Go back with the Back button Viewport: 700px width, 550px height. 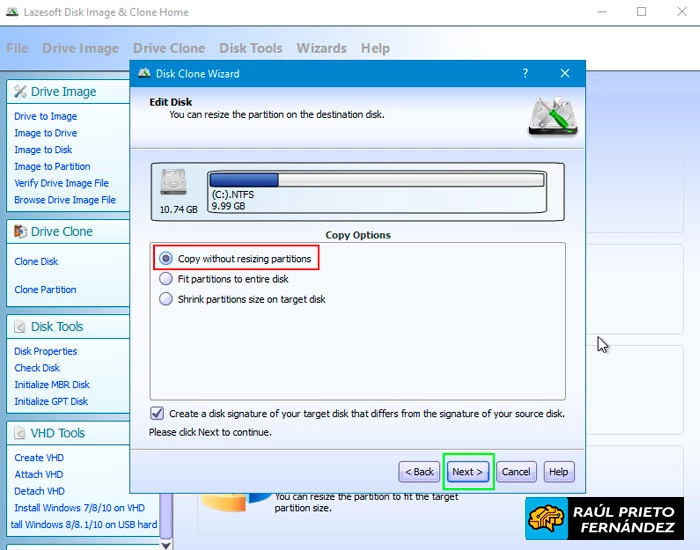(419, 472)
